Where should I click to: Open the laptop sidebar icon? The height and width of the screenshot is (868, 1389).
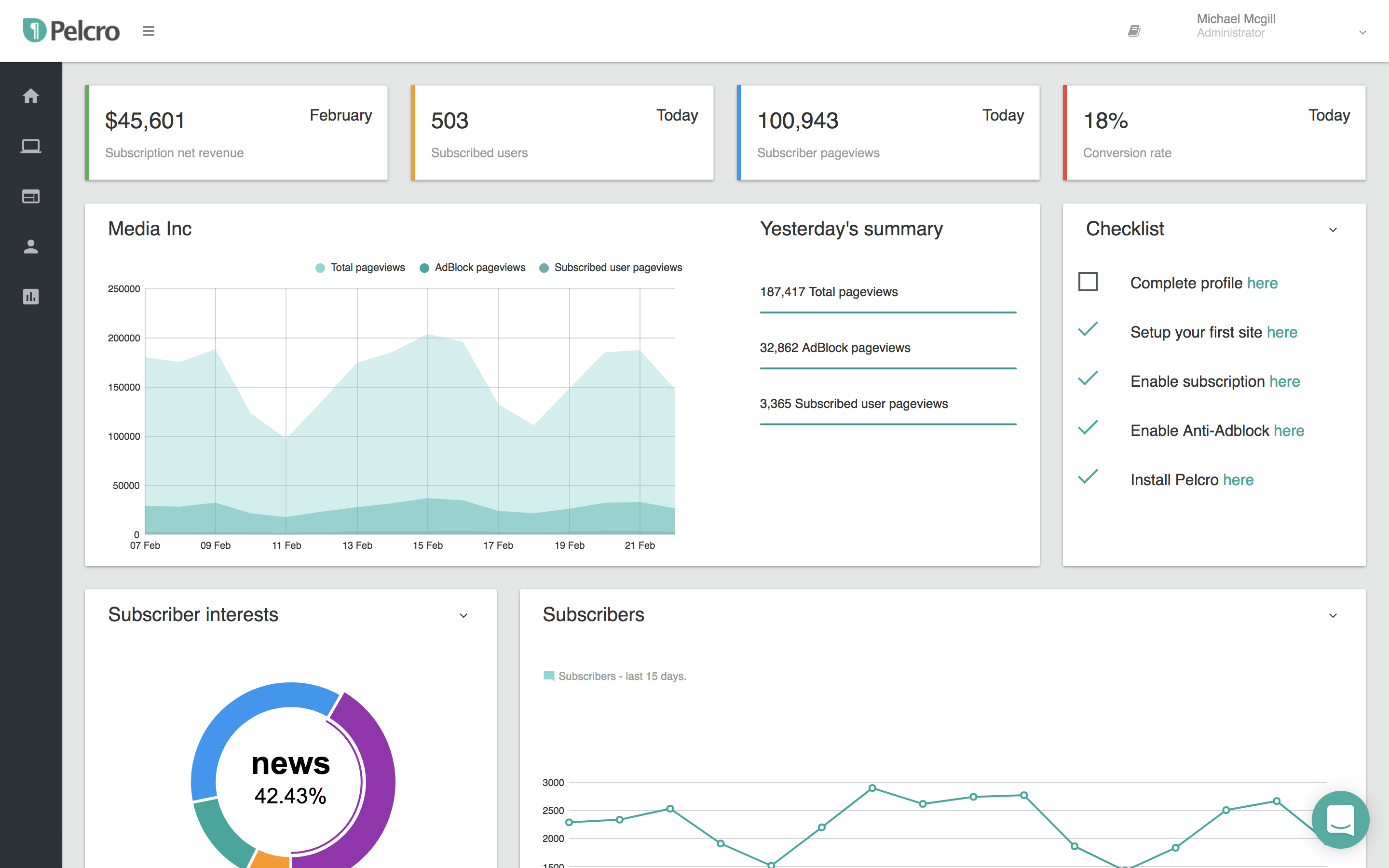click(x=31, y=147)
